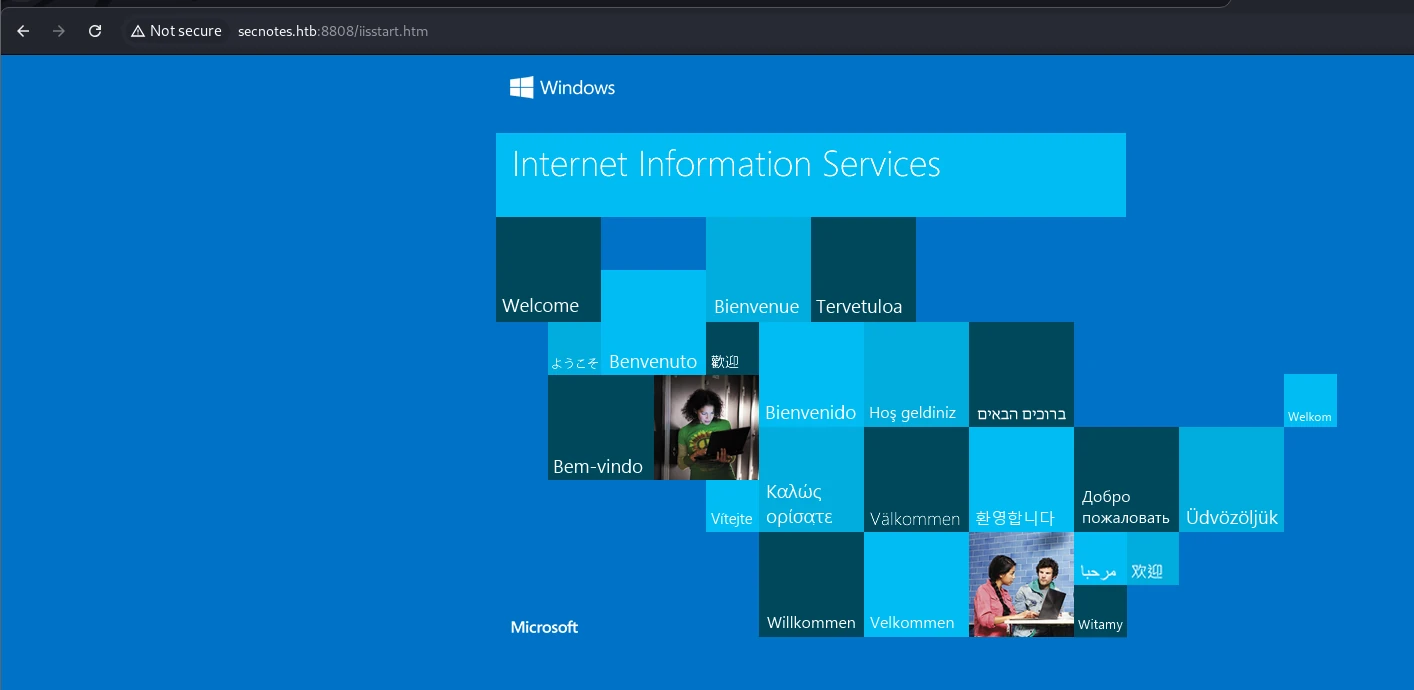Screen dimensions: 1414x690
Task: Click the Üdvözöljük tile
Action: [1231, 479]
